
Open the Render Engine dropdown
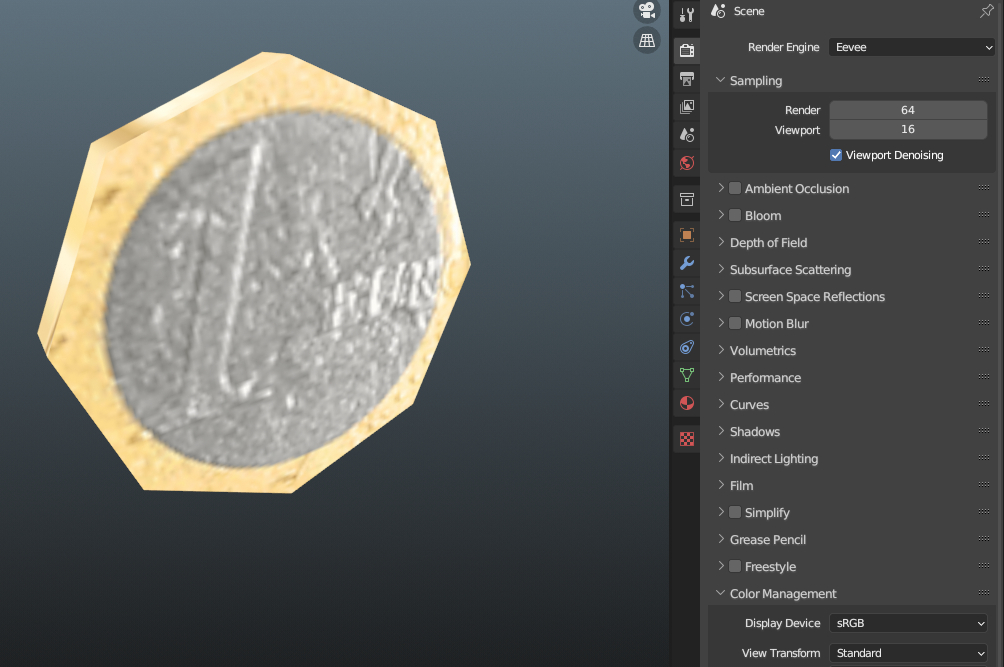pyautogui.click(x=911, y=47)
